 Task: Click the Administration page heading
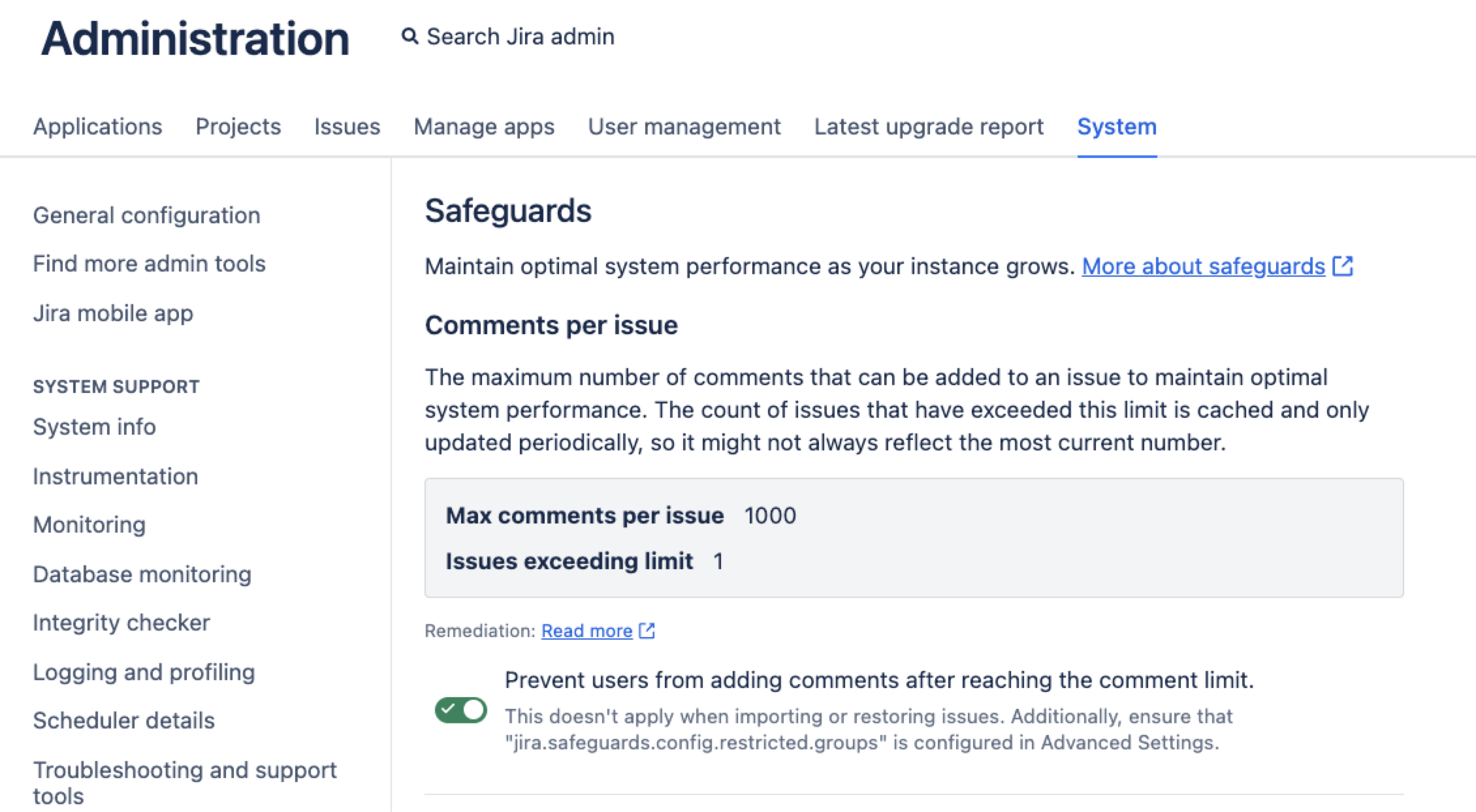point(195,38)
